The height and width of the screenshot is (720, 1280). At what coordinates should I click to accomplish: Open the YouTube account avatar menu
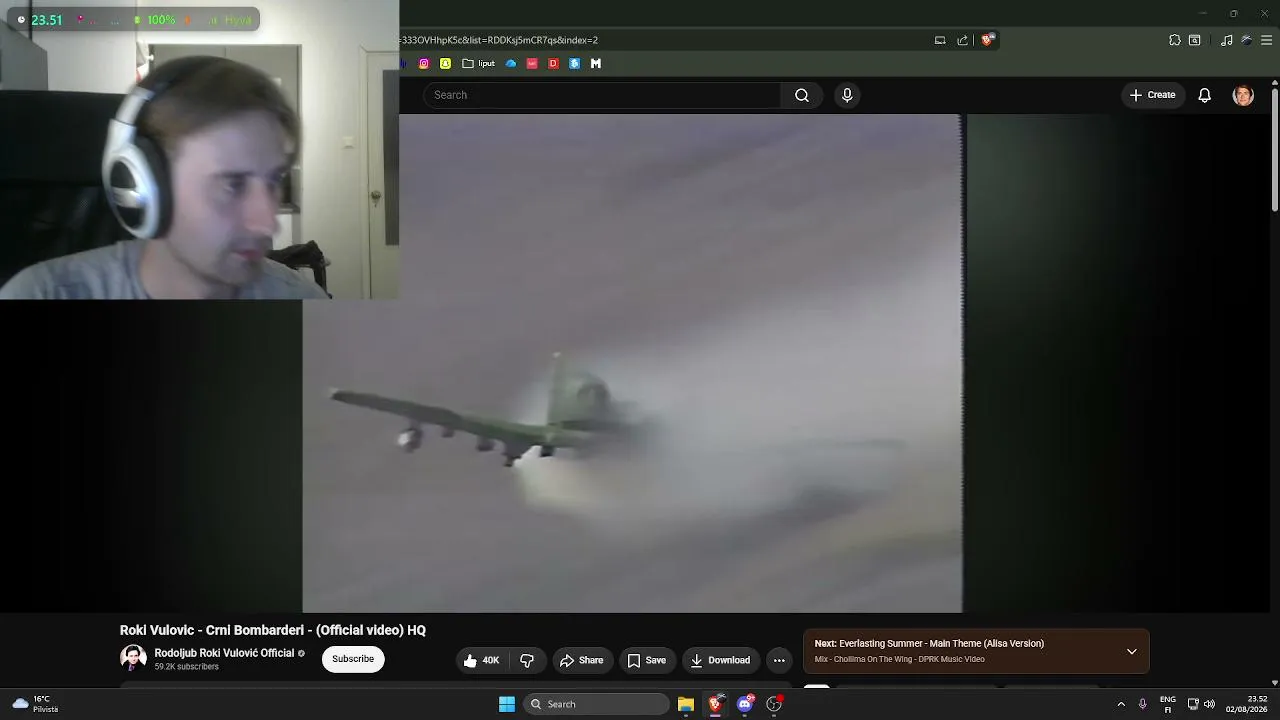[1243, 95]
